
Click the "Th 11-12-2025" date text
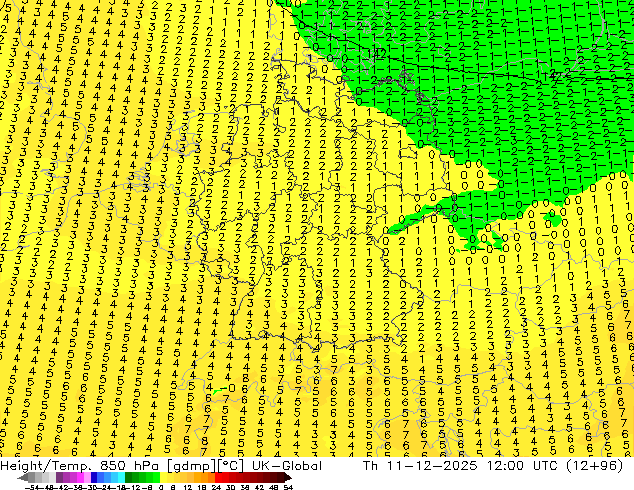click(x=420, y=466)
